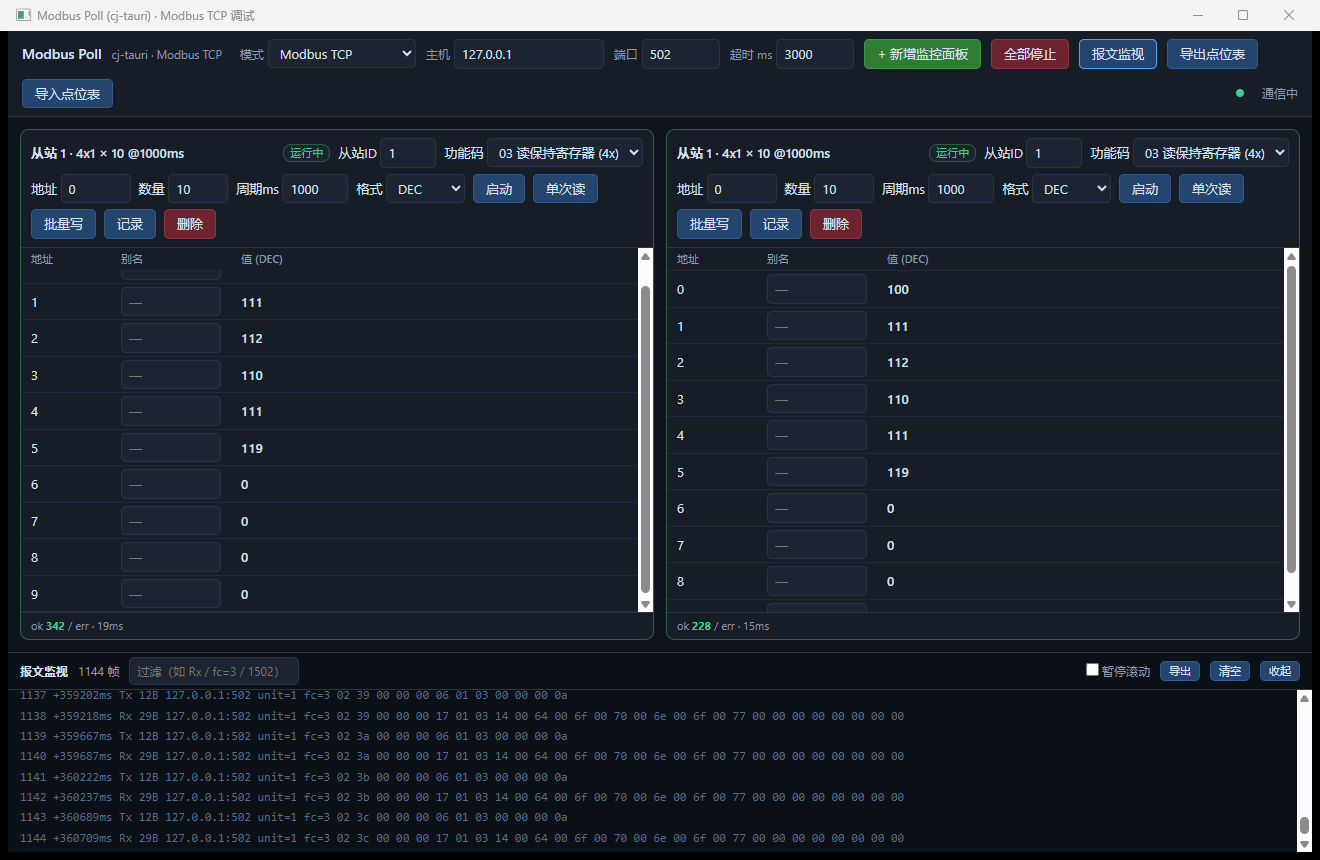
Task: Click 导出点位表 in the top toolbar
Action: pos(1212,54)
